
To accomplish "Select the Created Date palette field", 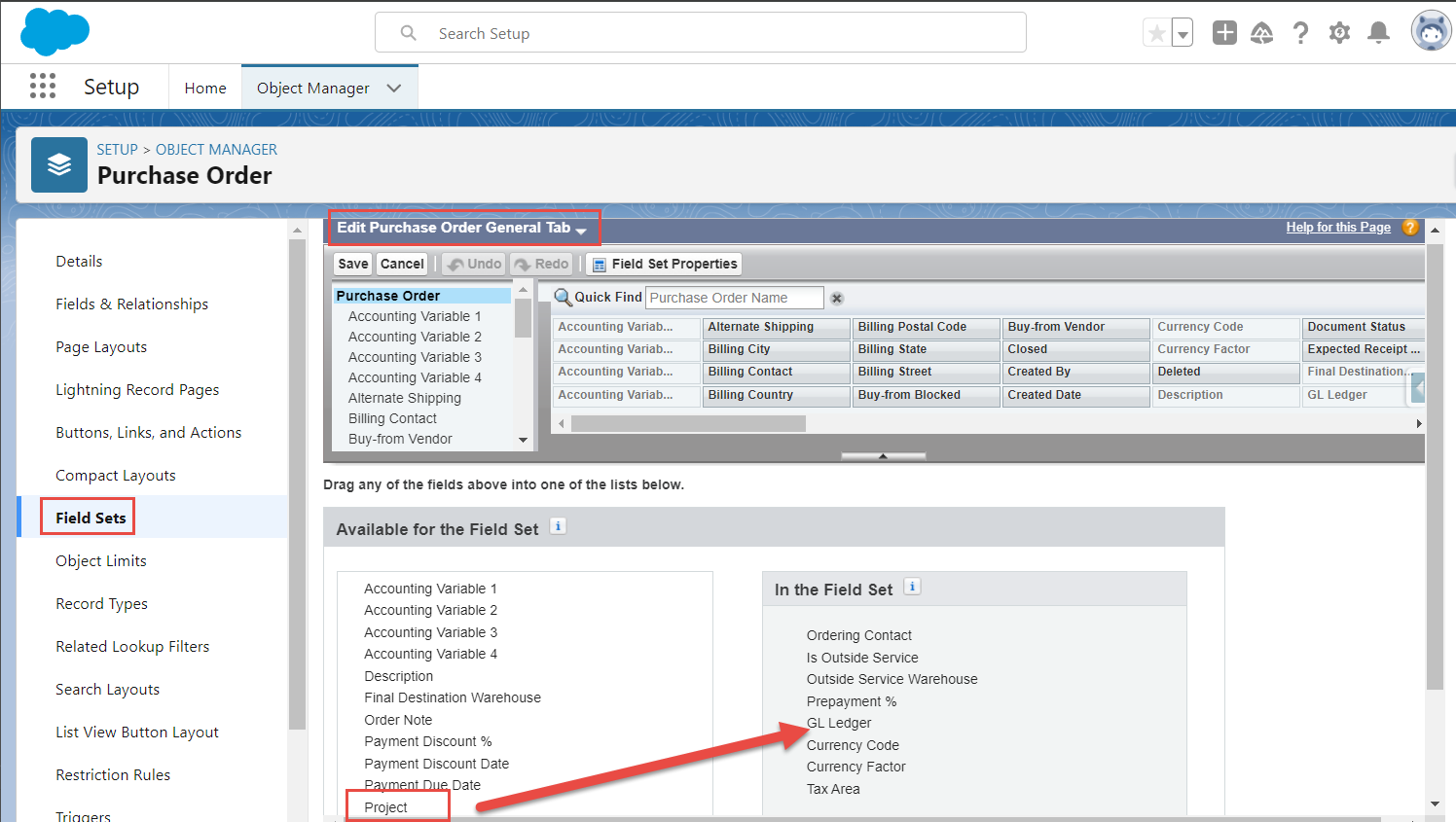I will pos(1076,395).
